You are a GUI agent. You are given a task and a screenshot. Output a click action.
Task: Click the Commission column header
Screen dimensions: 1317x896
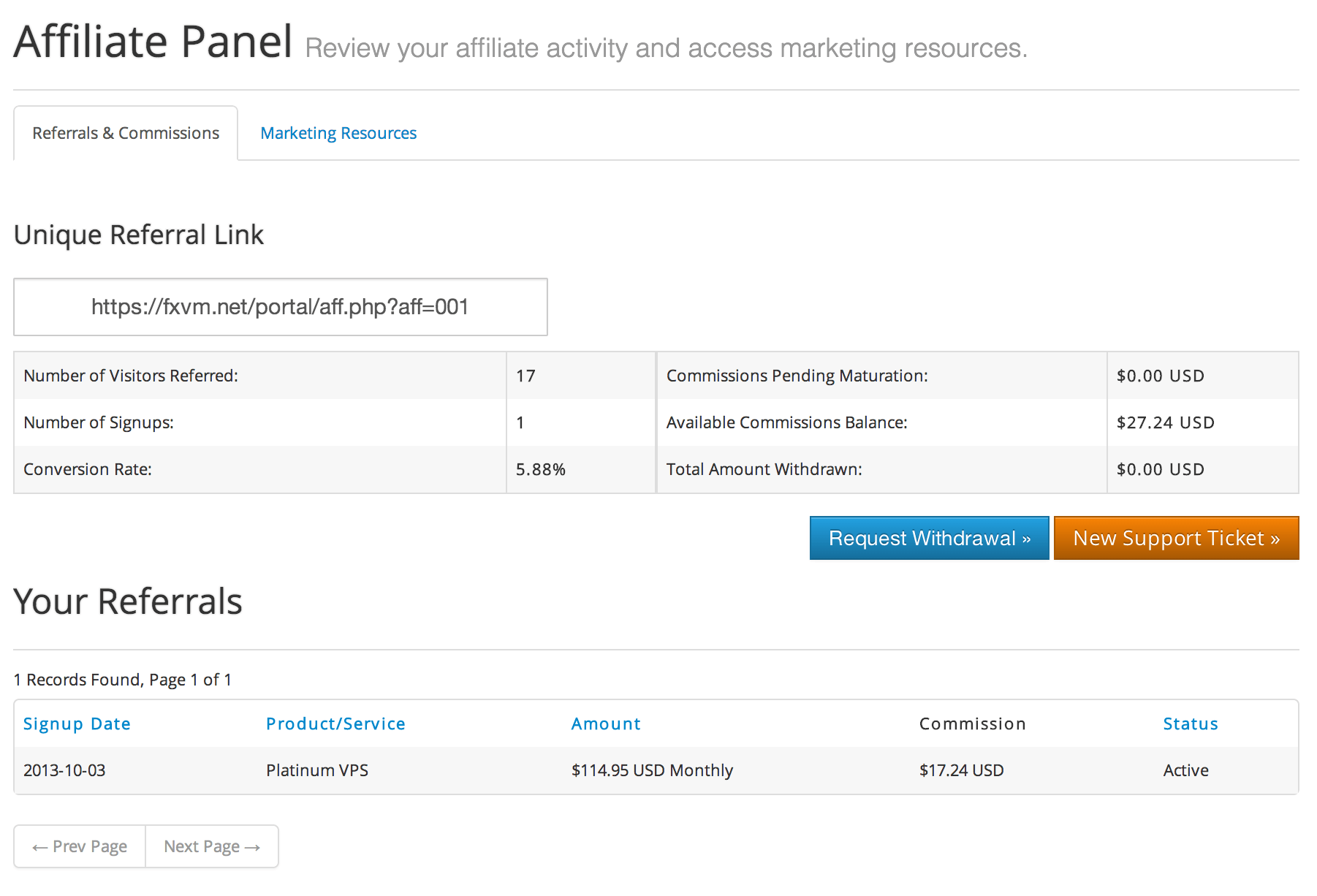tap(972, 724)
